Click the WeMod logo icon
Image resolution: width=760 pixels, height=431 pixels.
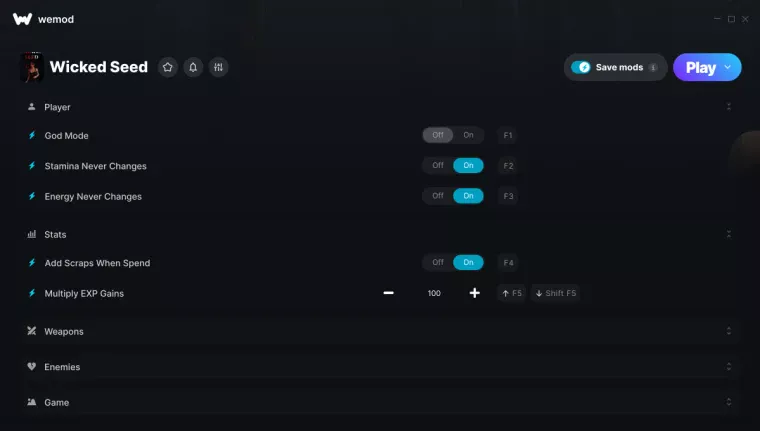tap(22, 19)
